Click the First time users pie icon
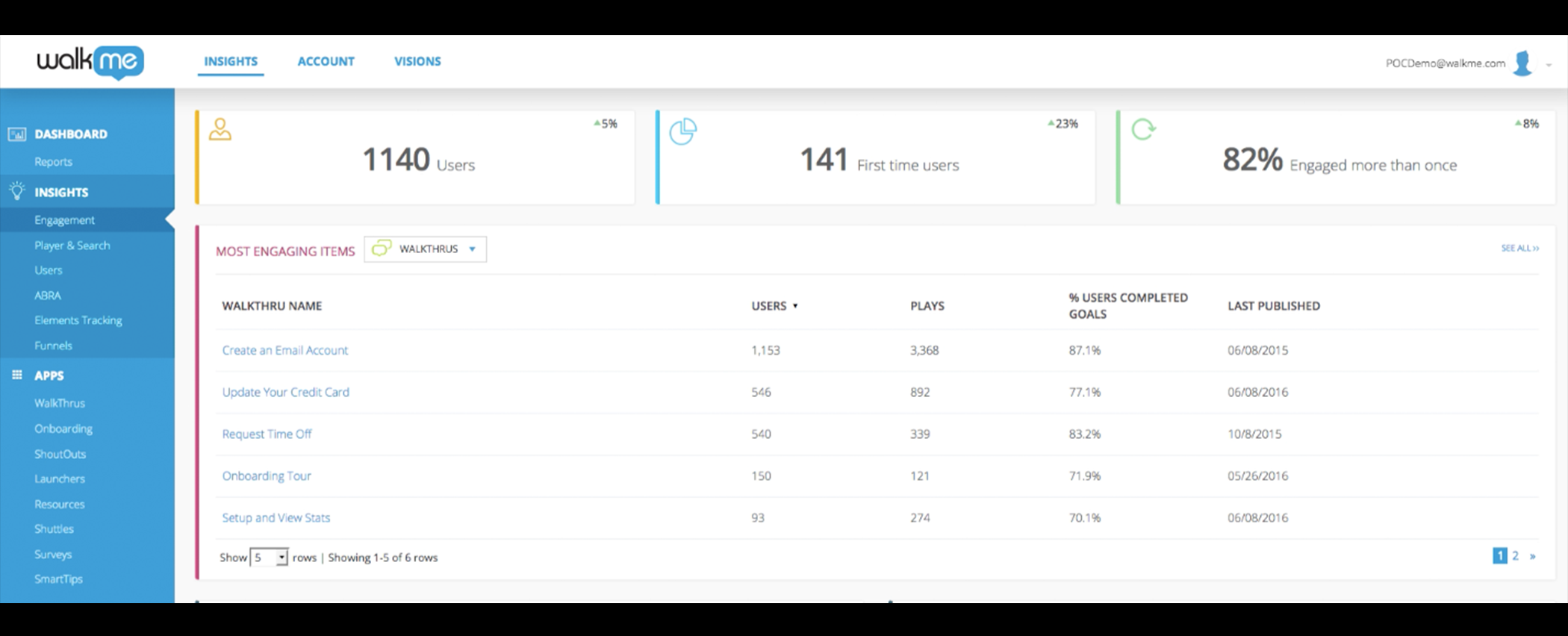Viewport: 1568px width, 636px height. point(682,131)
